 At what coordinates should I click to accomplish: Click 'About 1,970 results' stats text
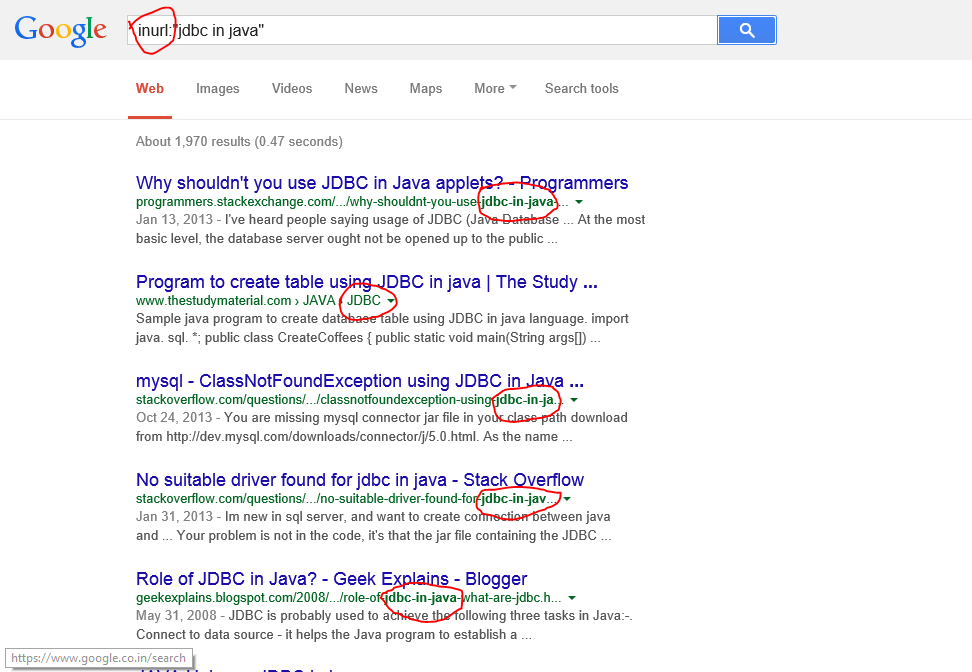point(239,141)
